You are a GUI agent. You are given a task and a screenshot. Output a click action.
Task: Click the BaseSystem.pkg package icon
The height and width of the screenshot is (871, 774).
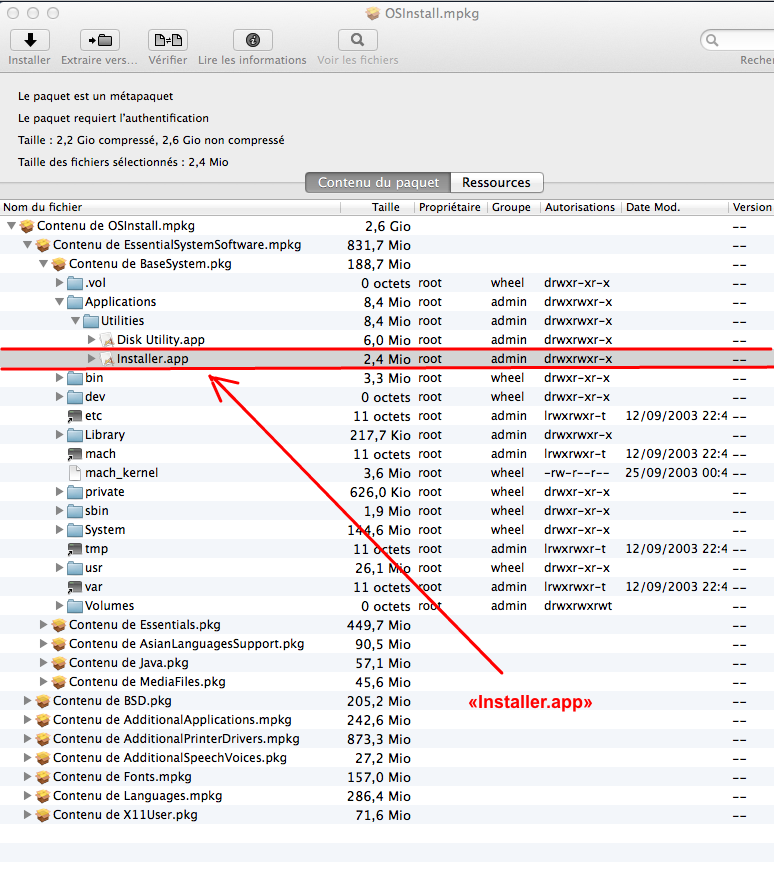click(59, 264)
